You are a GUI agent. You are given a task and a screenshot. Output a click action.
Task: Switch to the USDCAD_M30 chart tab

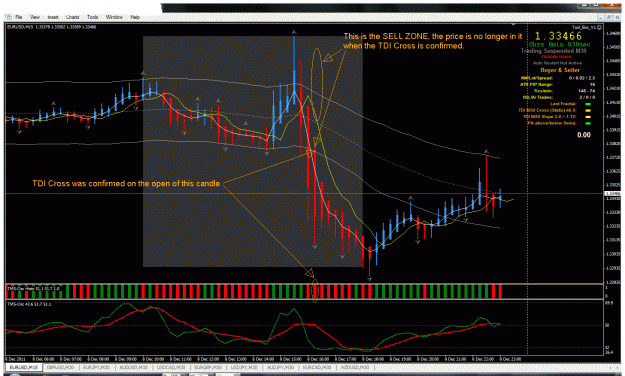[171, 367]
